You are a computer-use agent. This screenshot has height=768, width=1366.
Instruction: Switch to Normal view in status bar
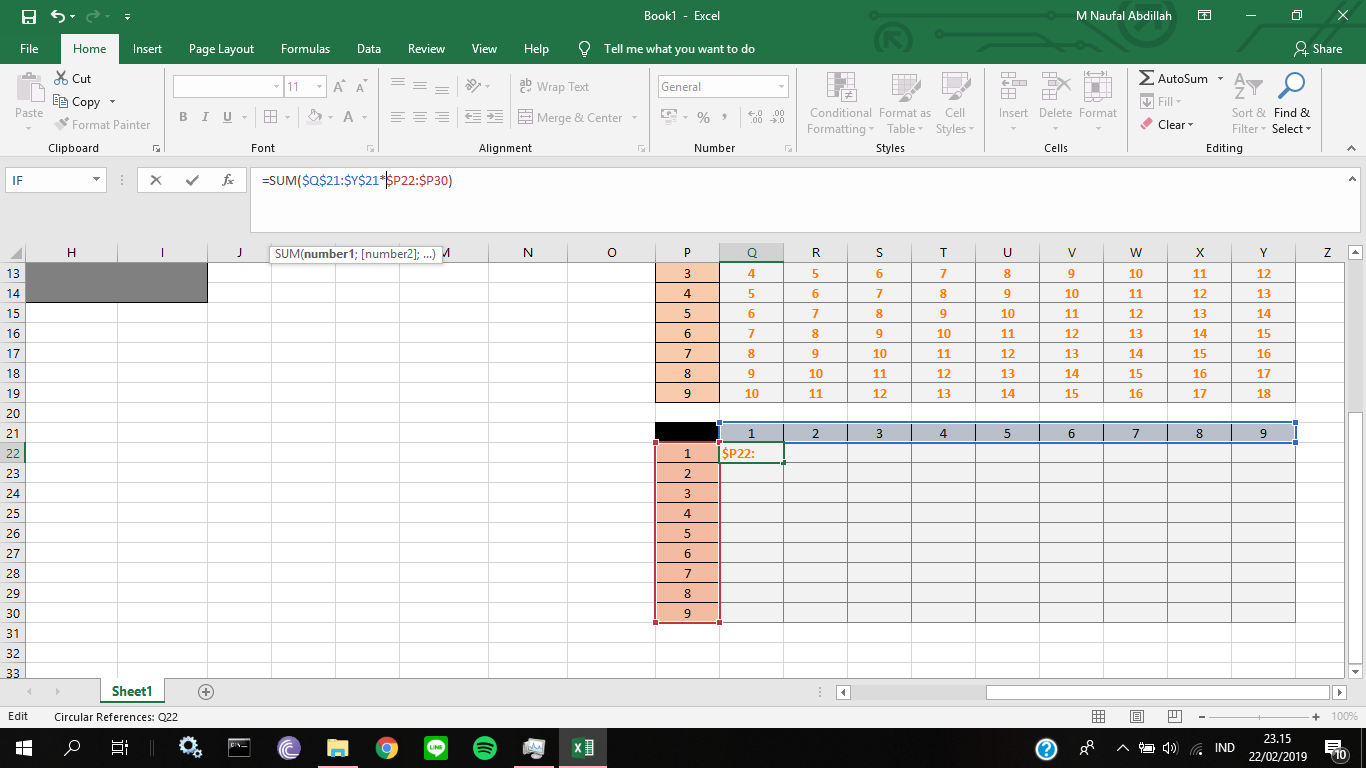click(x=1099, y=717)
